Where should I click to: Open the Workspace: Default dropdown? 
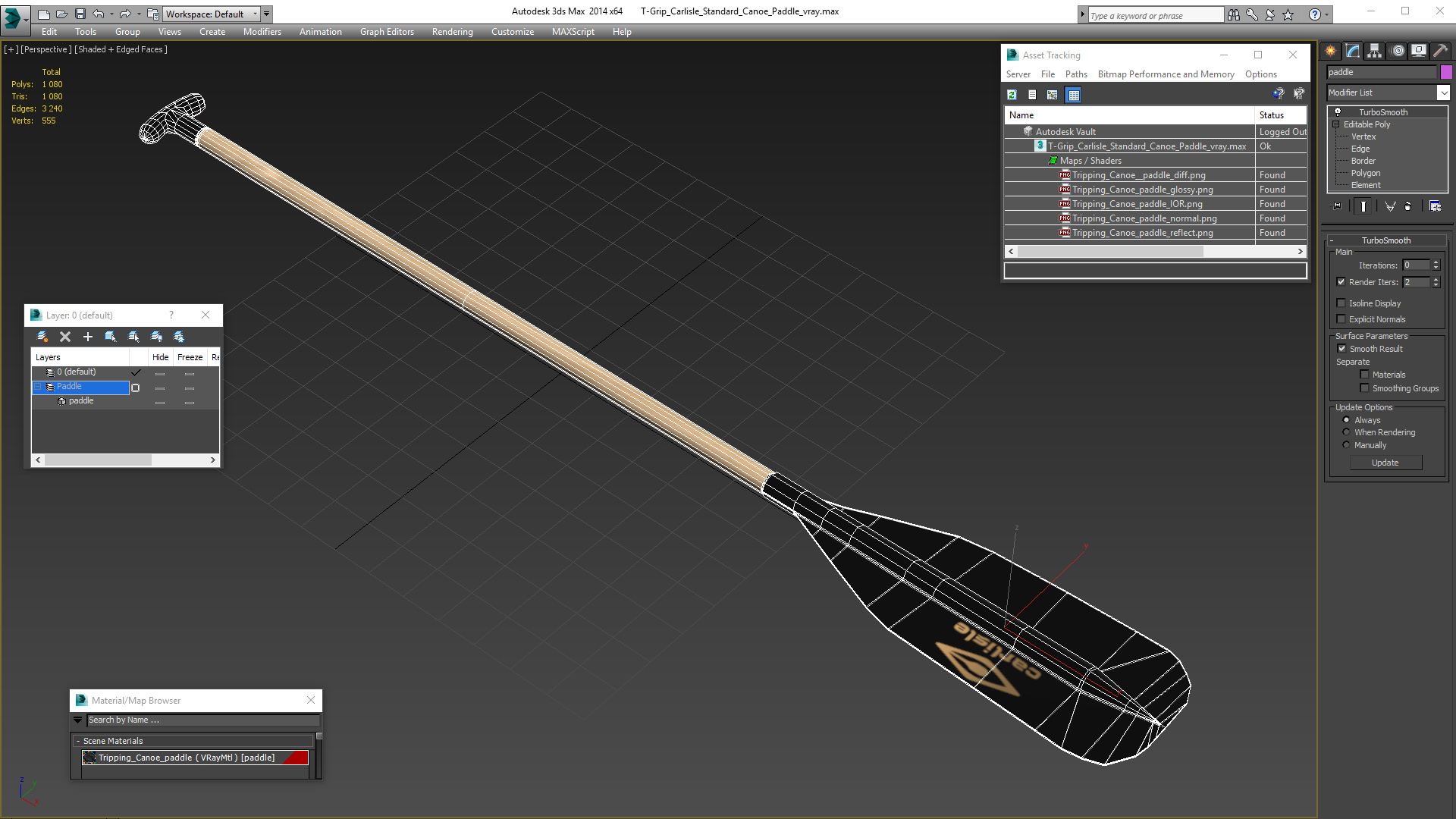point(212,14)
